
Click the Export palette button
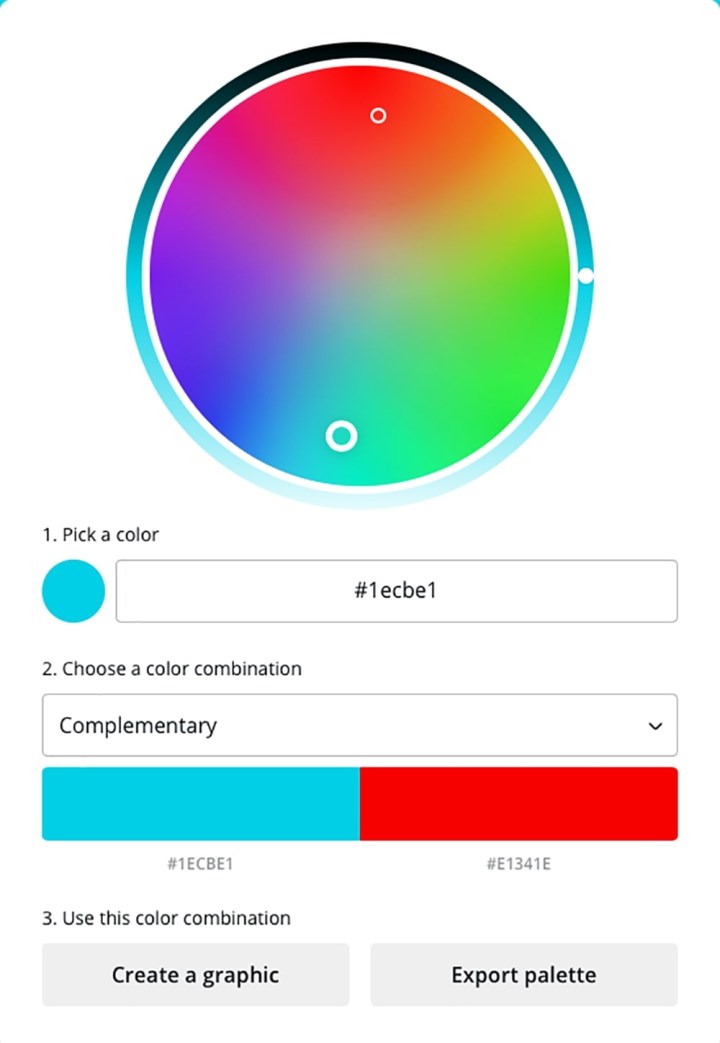click(x=523, y=974)
